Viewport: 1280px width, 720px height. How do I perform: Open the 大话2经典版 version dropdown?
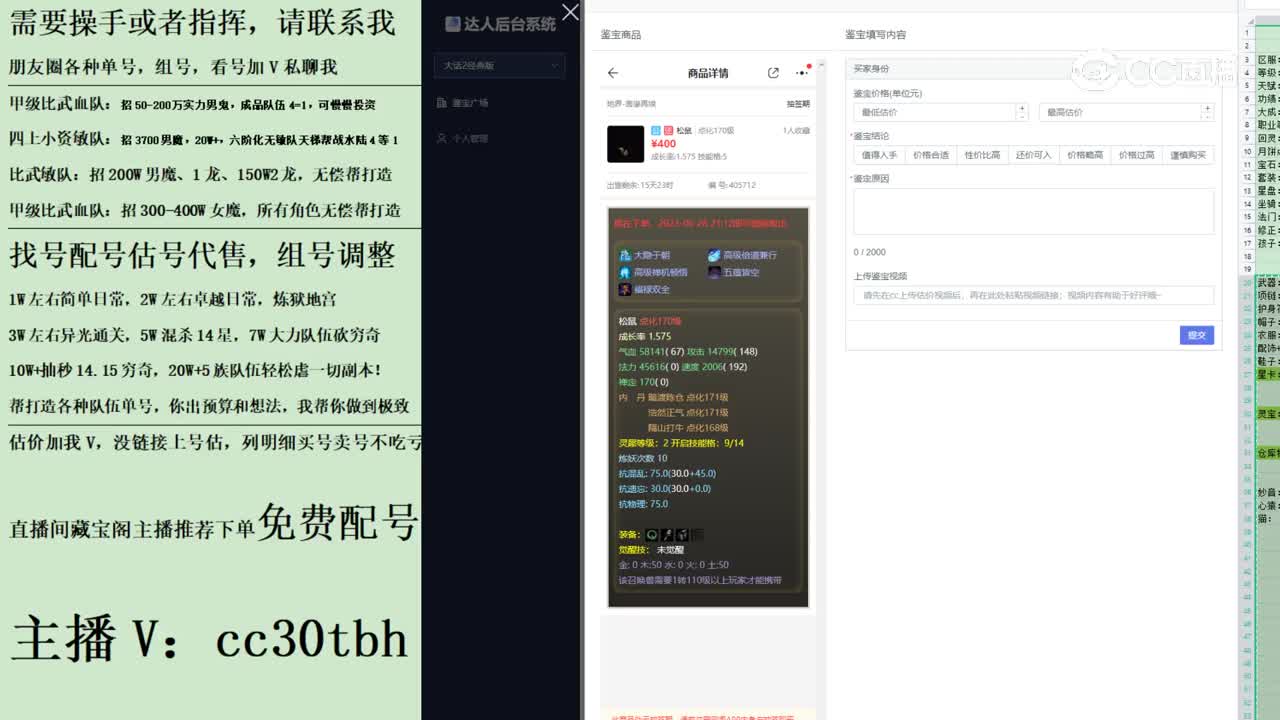click(499, 65)
